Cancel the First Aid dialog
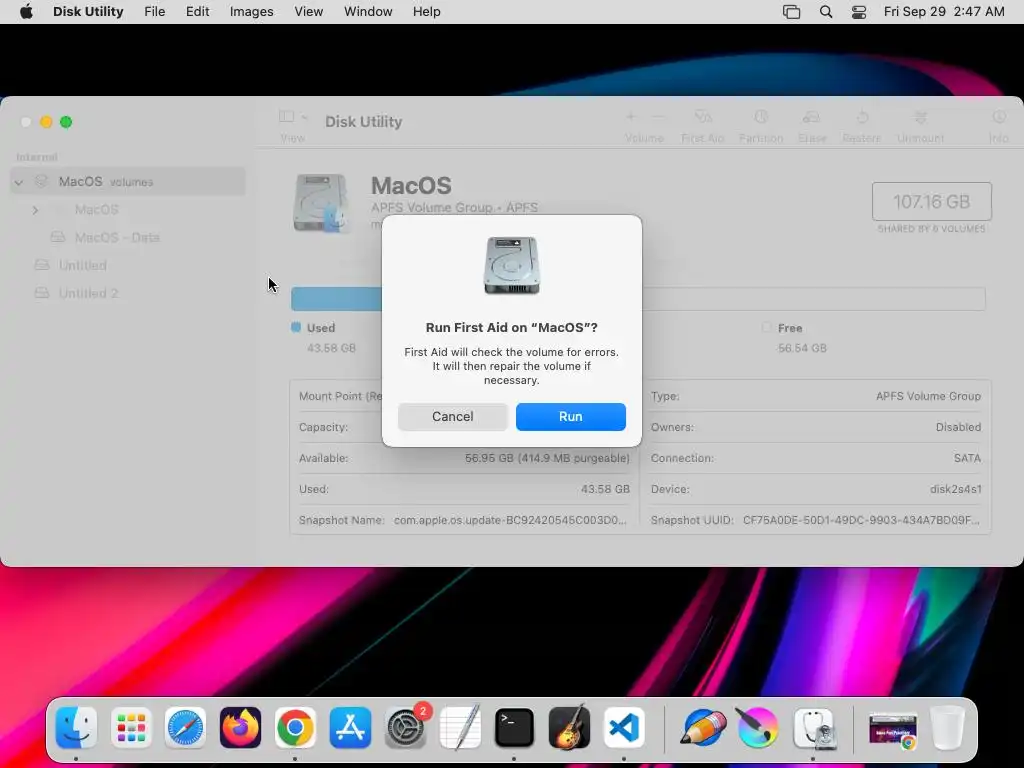1024x768 pixels. pos(453,417)
